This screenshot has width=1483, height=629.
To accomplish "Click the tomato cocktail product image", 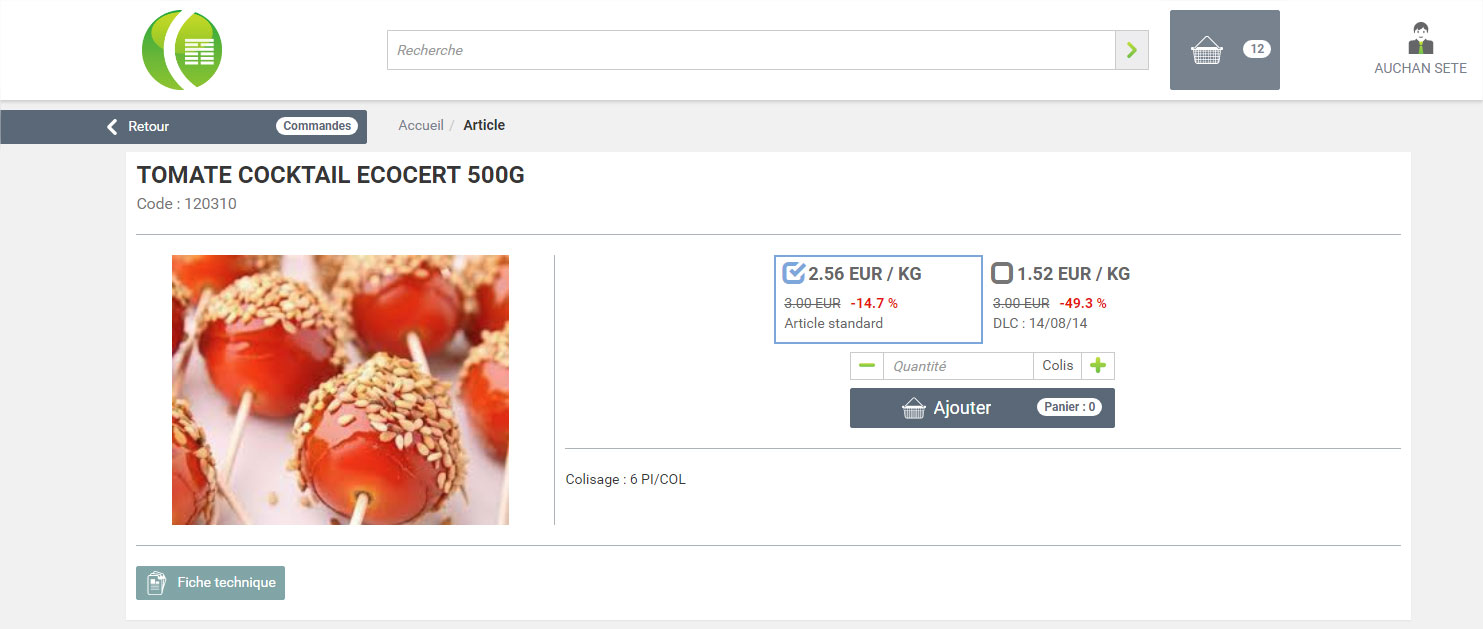I will tap(340, 390).
